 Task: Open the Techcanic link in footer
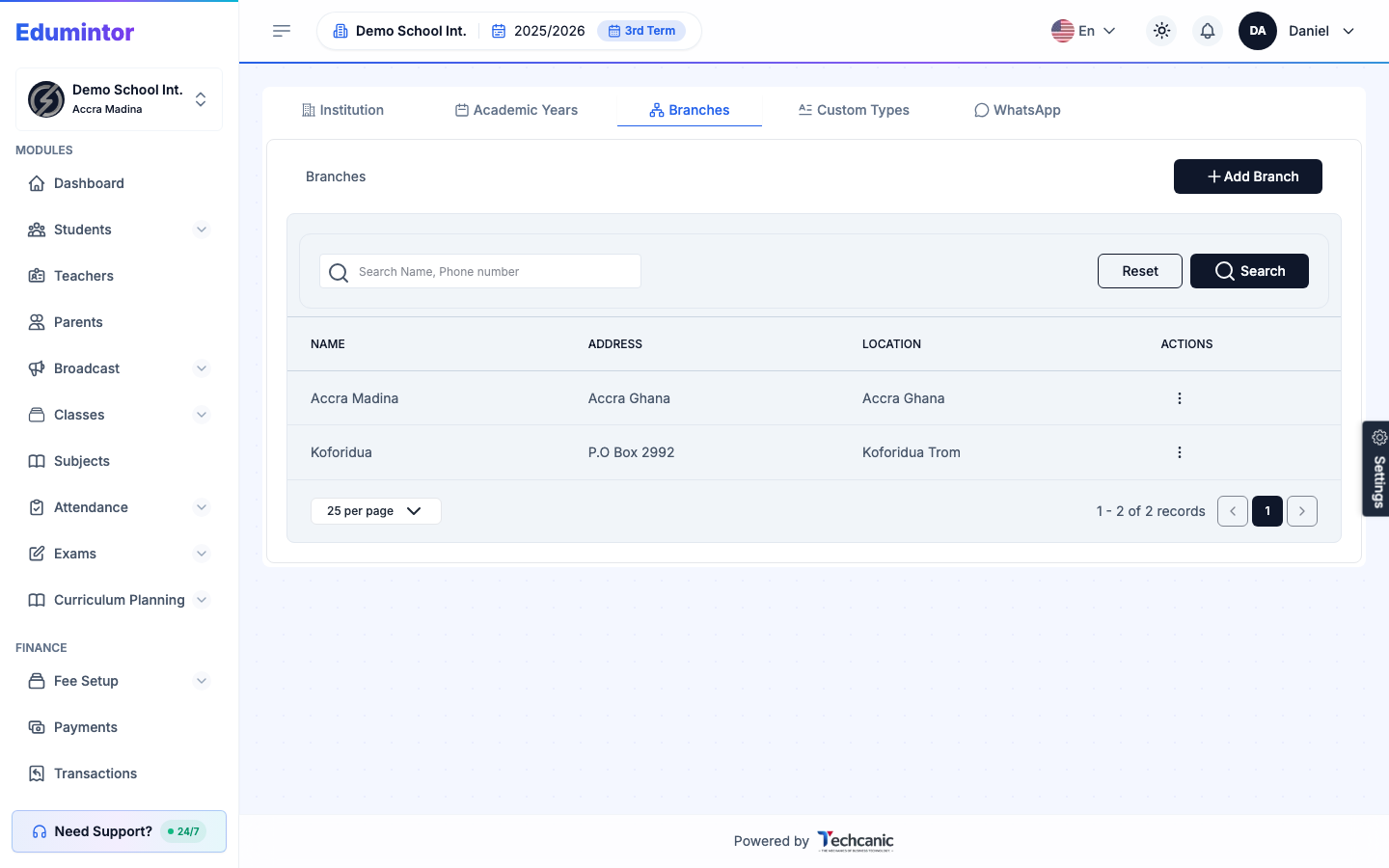[x=856, y=841]
